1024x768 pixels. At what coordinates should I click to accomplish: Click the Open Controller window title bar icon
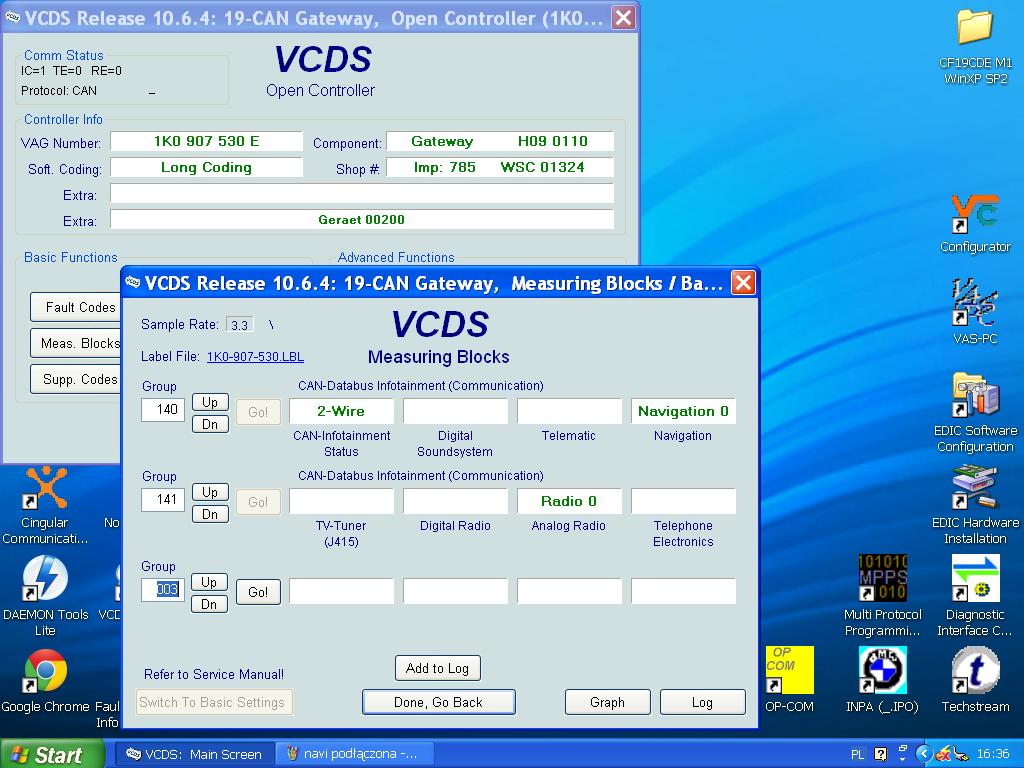12,18
